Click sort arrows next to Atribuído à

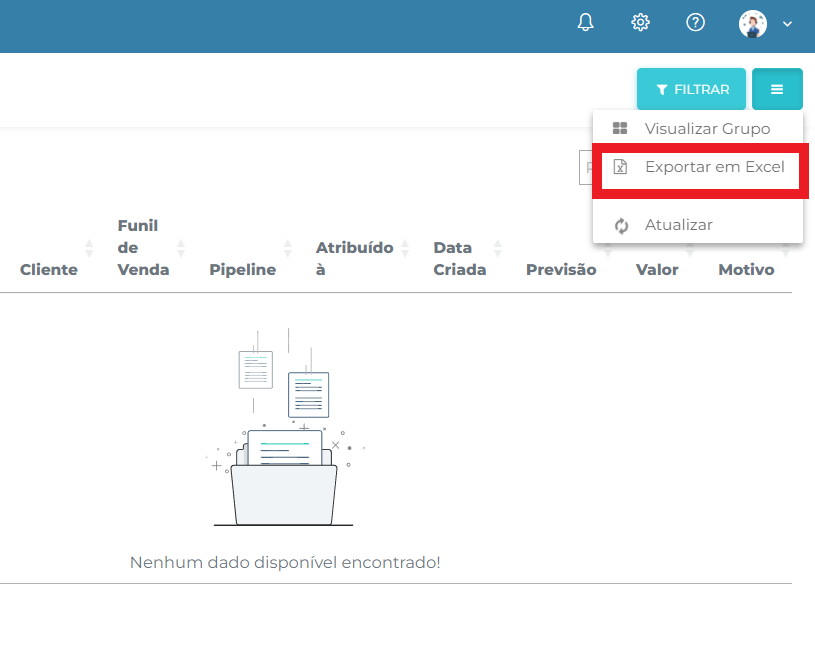click(405, 248)
